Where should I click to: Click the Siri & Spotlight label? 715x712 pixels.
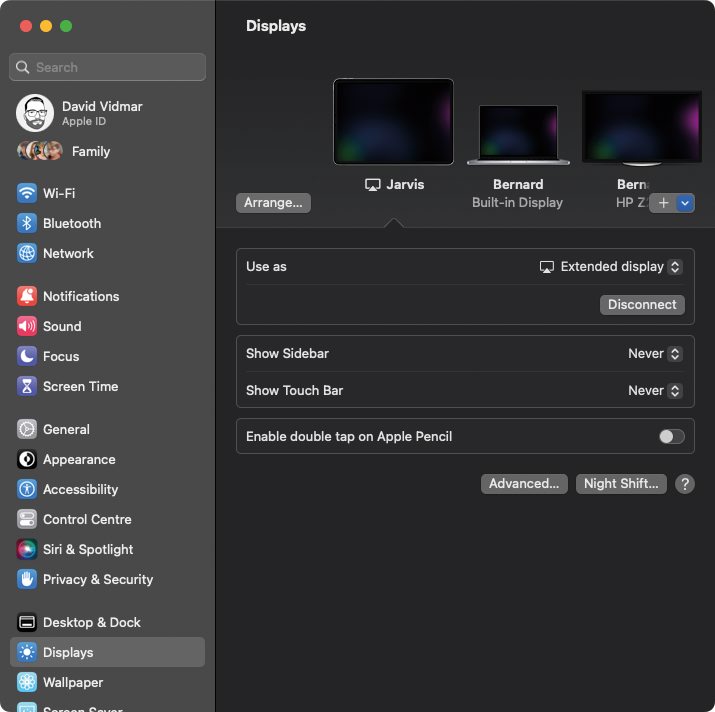click(x=88, y=549)
